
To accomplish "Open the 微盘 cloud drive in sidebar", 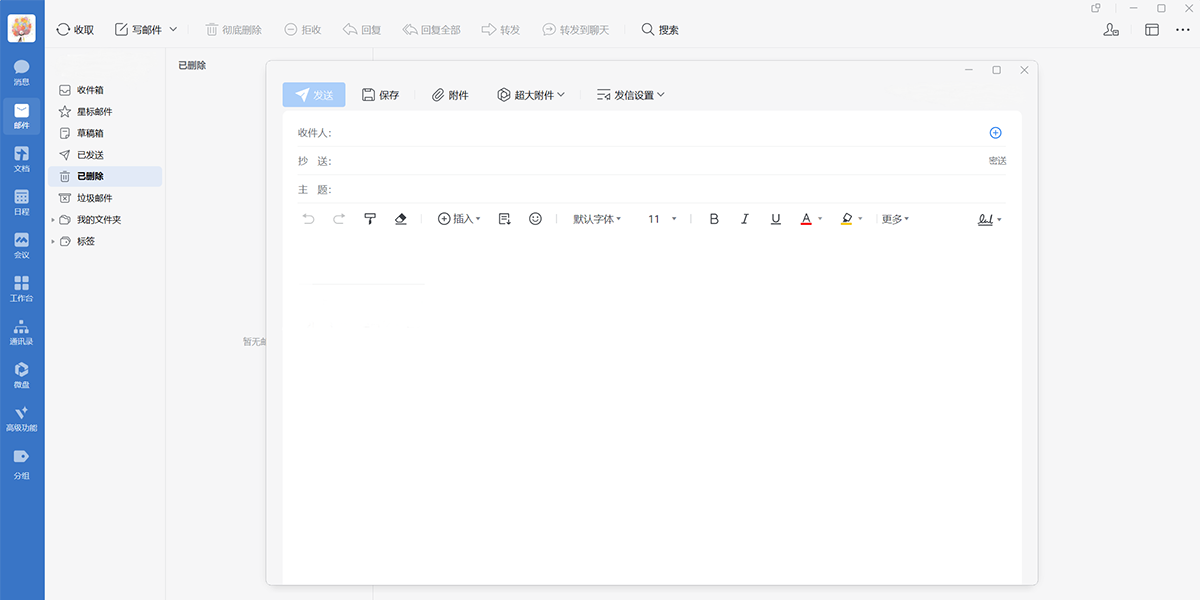I will coord(21,374).
